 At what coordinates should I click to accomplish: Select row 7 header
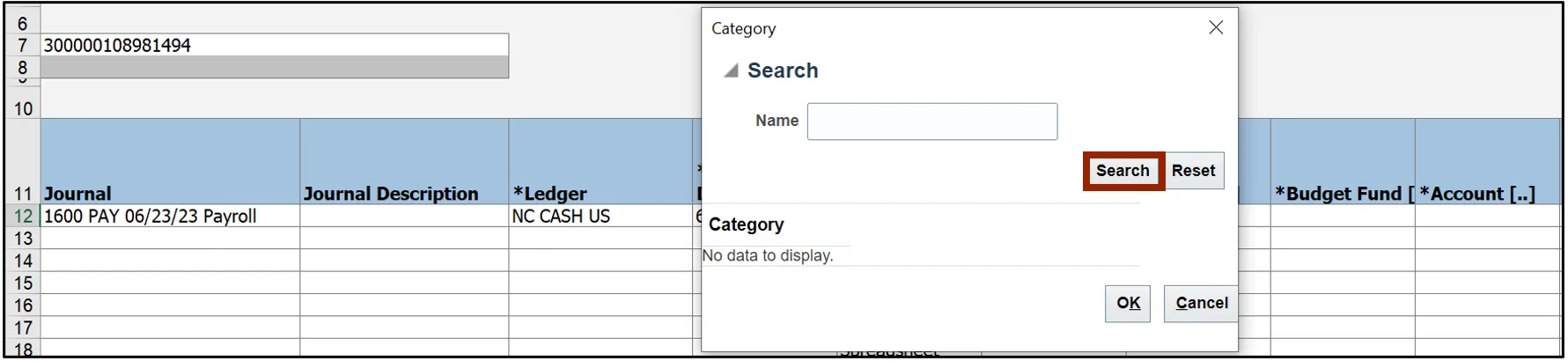pos(23,45)
